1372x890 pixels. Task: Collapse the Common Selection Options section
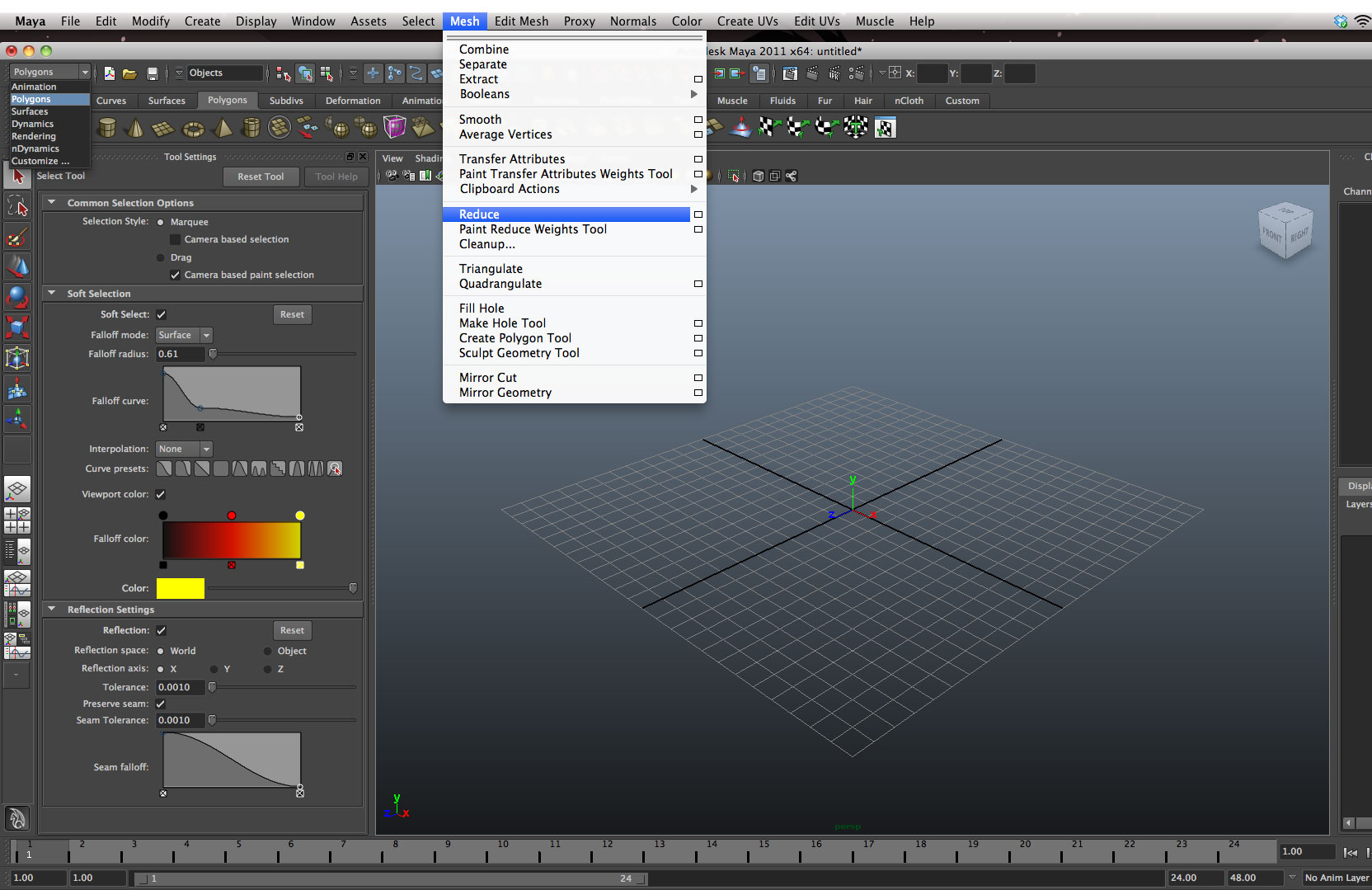coord(52,202)
